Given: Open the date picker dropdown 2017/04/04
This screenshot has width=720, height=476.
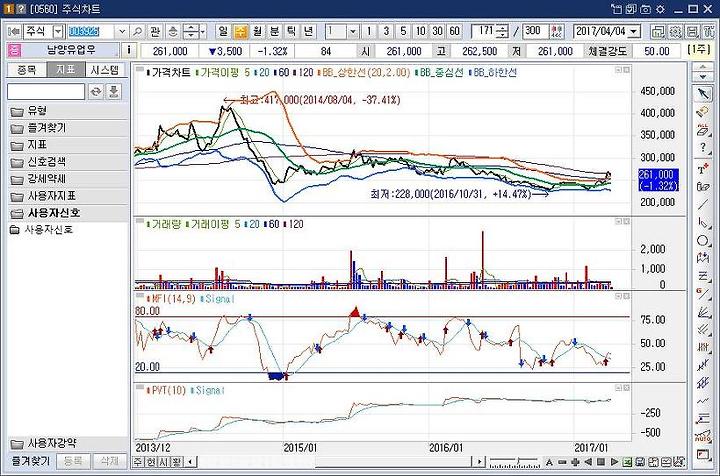Looking at the screenshot, I should [634, 32].
